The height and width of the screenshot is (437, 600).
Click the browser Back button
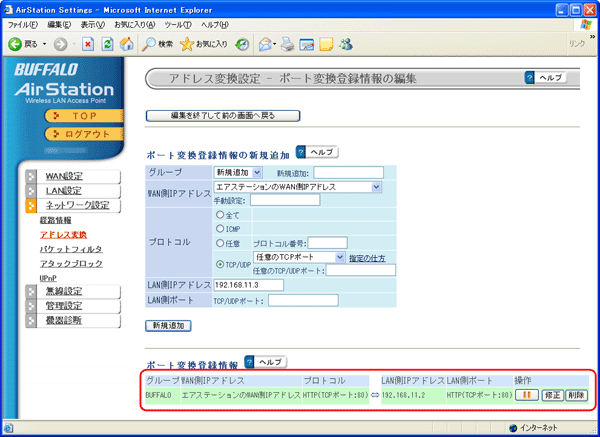tap(22, 44)
